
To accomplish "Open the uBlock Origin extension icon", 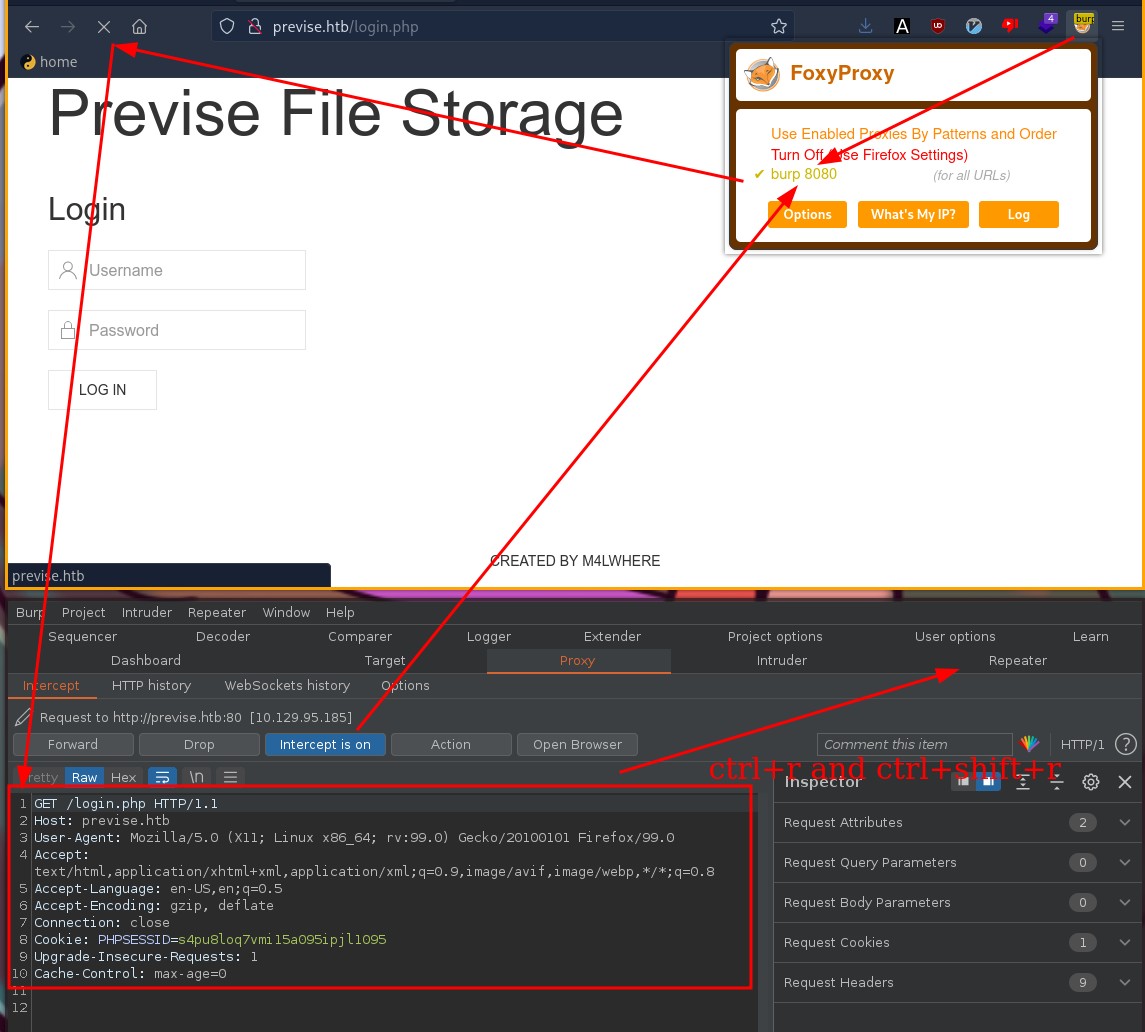I will pos(938,26).
